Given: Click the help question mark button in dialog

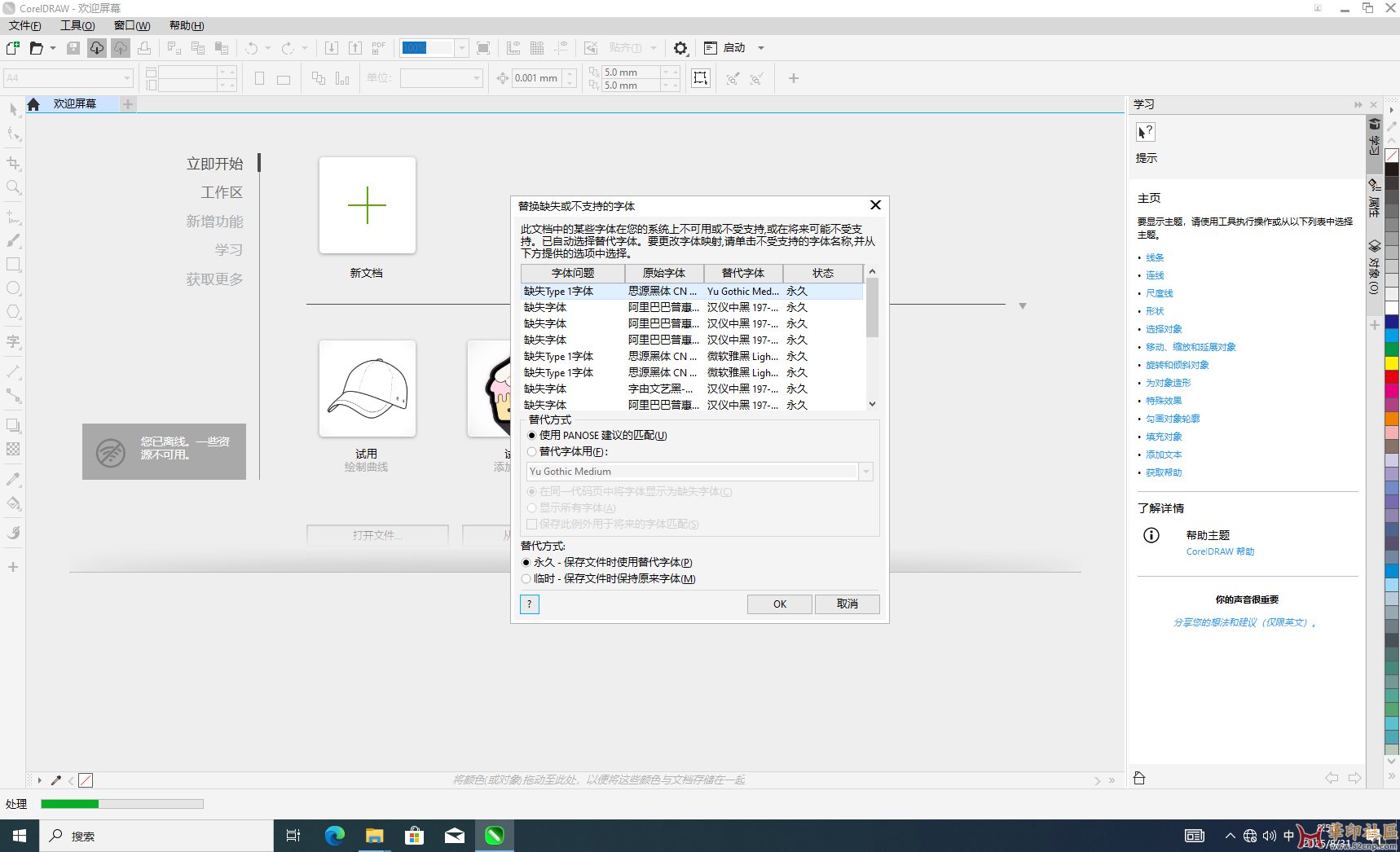Looking at the screenshot, I should pos(530,604).
